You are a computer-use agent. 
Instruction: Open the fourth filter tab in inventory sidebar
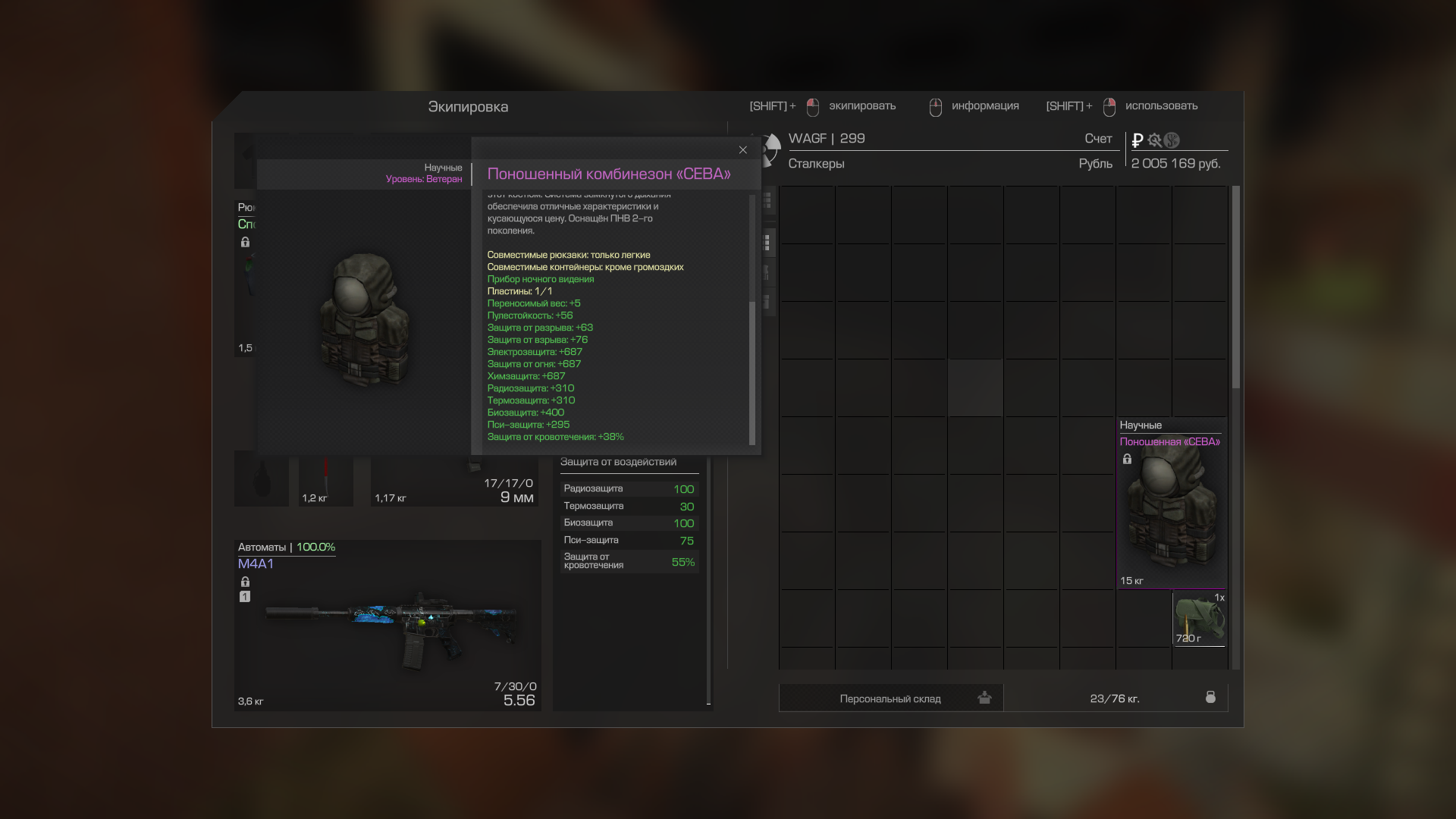767,302
